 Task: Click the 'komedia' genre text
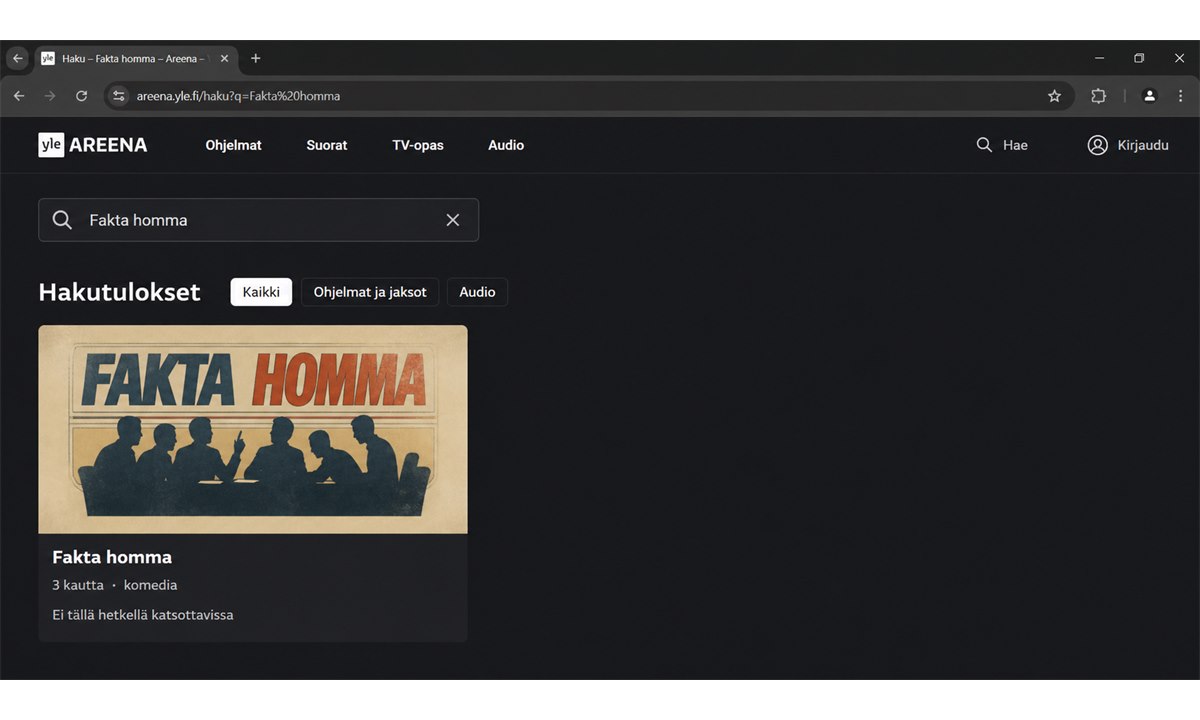[150, 585]
